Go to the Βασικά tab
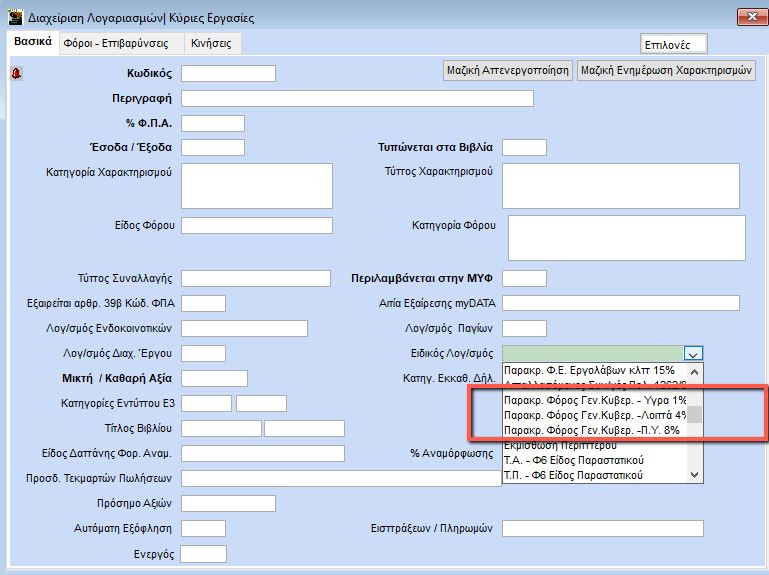 click(x=32, y=43)
